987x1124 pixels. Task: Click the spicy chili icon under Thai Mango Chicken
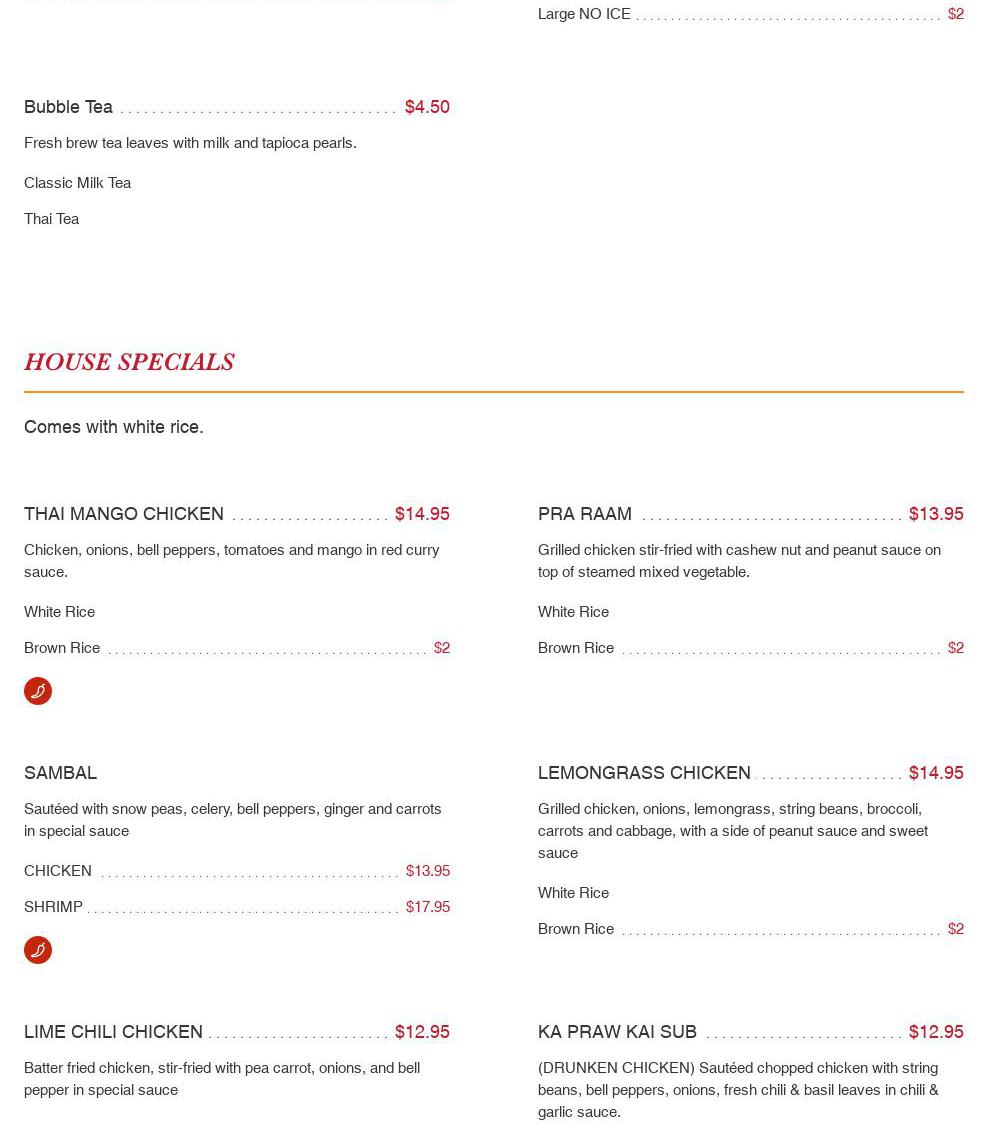click(x=38, y=691)
